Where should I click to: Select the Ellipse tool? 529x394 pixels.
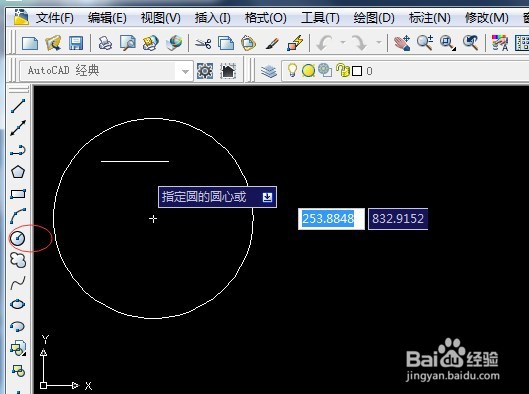pos(18,305)
